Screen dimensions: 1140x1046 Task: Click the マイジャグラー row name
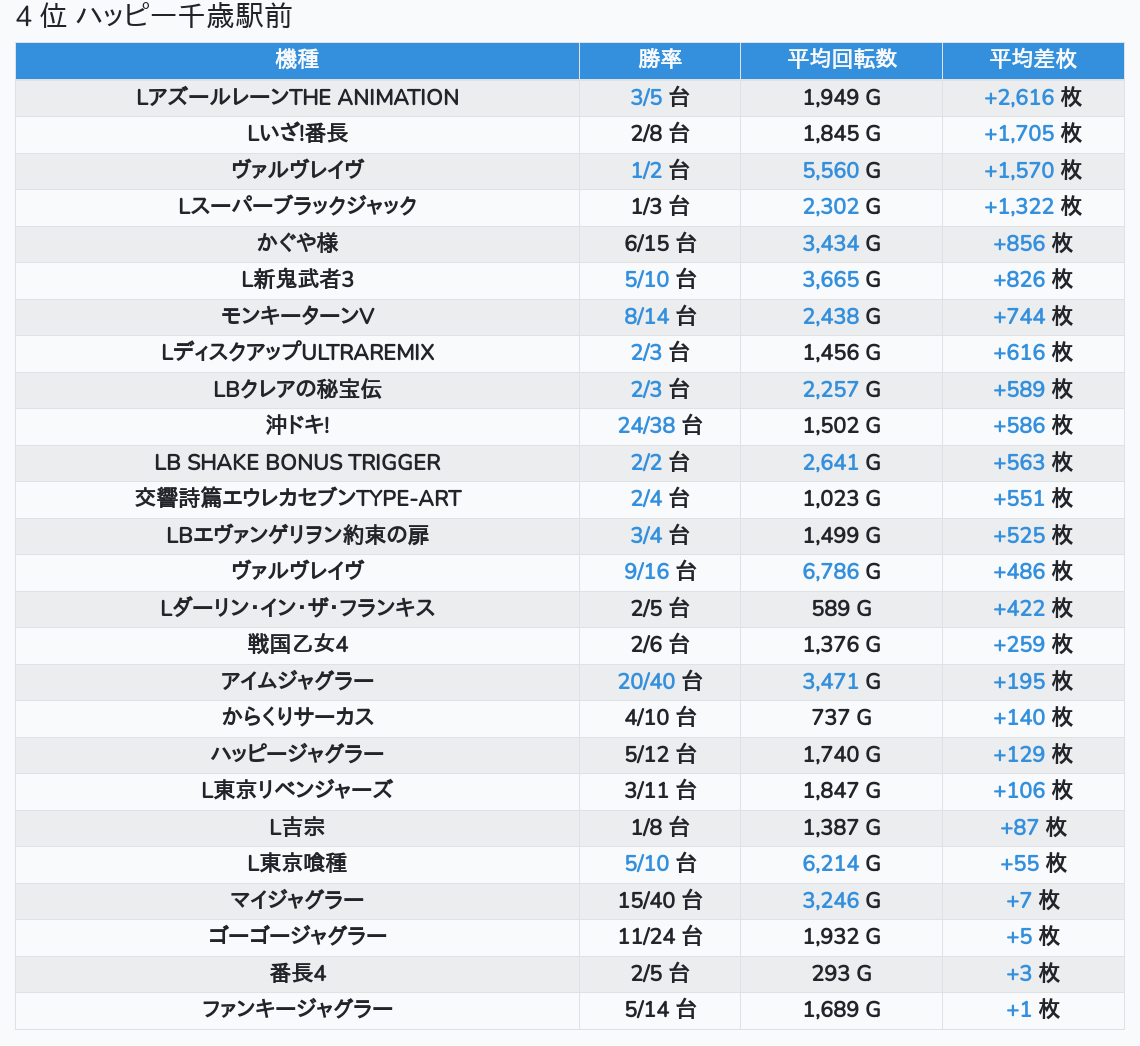click(297, 900)
